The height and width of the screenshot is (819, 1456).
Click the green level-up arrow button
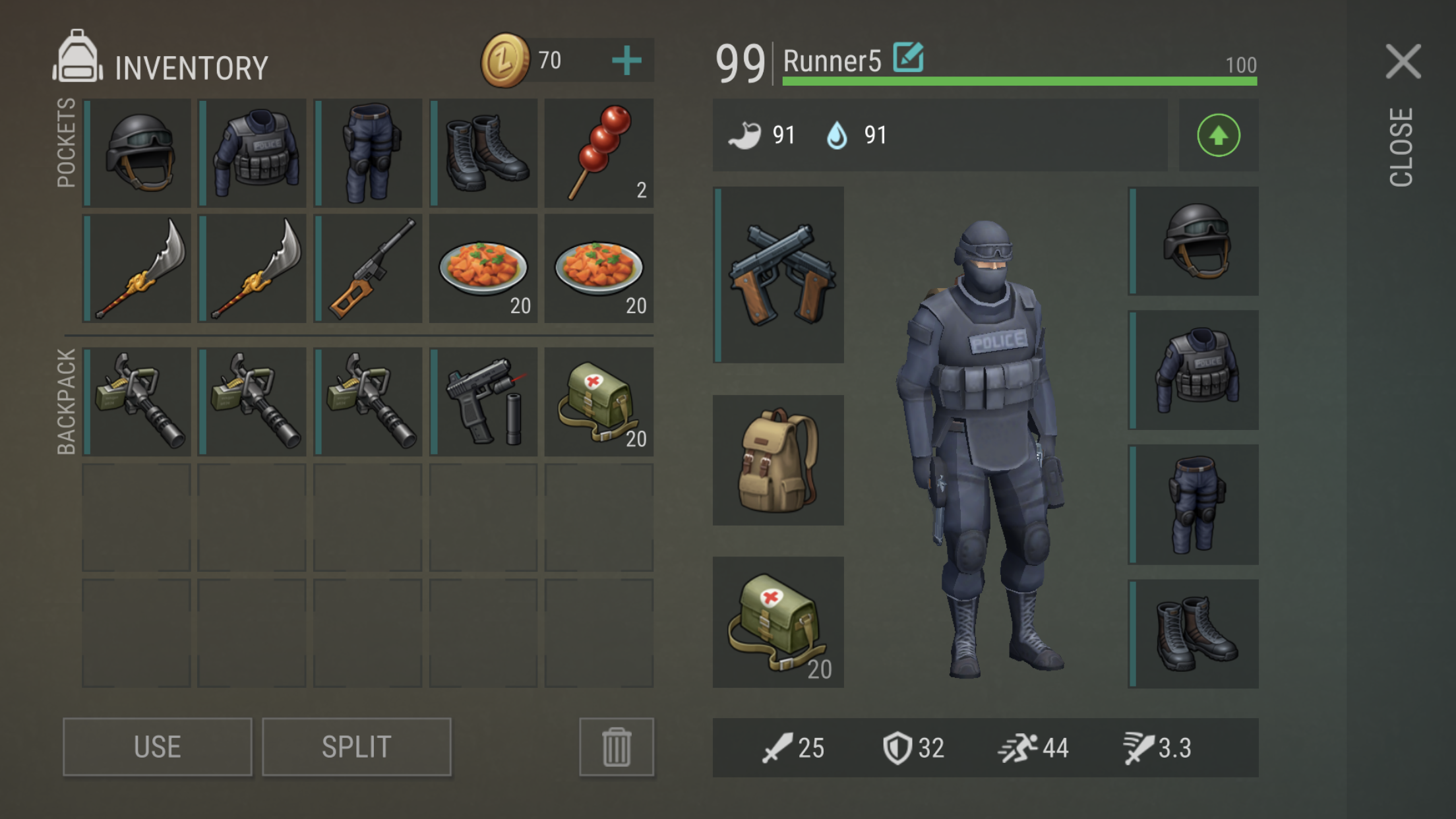pos(1219,136)
